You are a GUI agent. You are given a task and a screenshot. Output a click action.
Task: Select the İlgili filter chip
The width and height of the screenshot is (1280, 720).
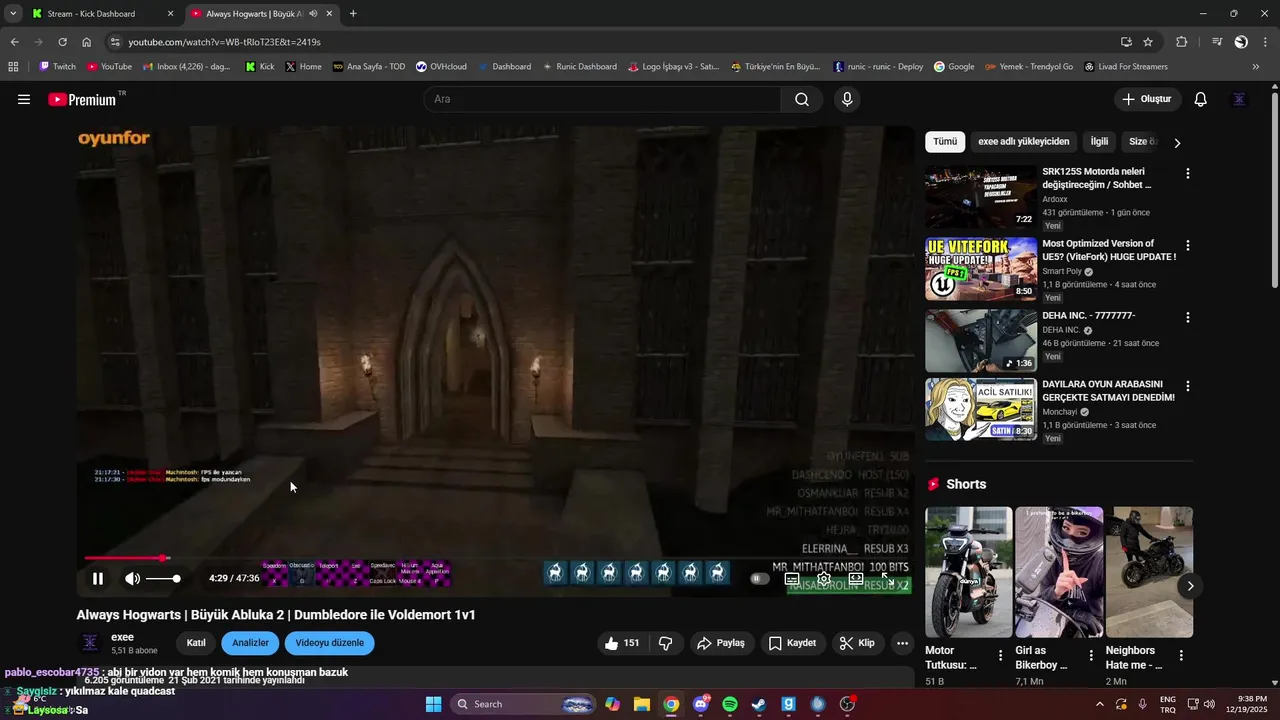1099,142
